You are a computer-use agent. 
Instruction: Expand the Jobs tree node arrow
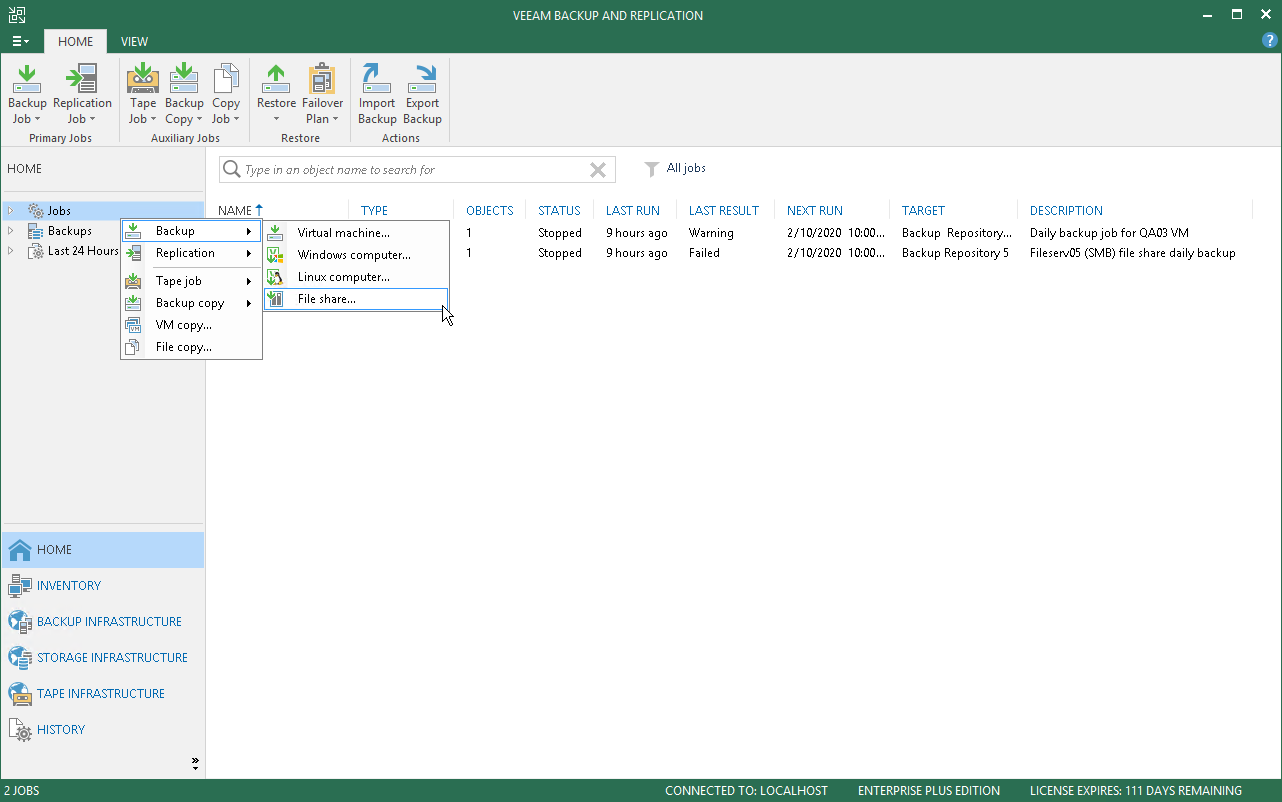(11, 211)
